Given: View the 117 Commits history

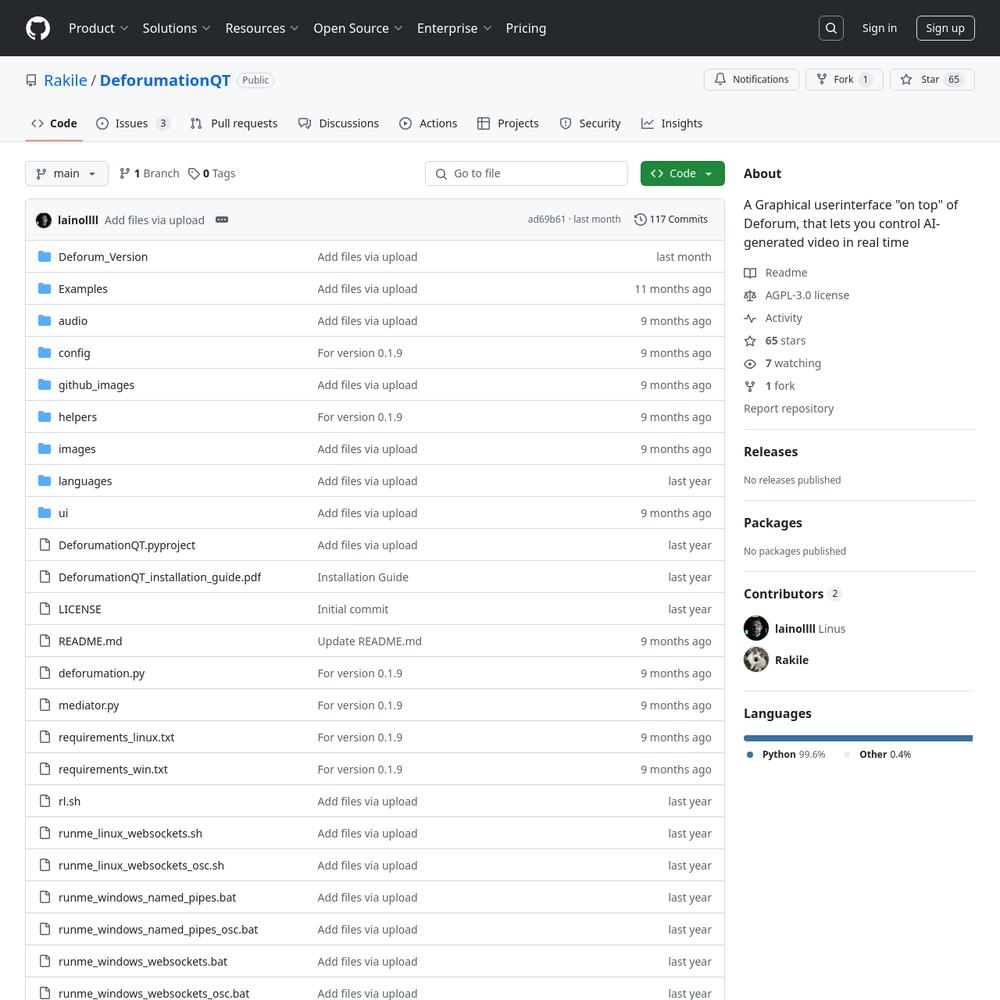Looking at the screenshot, I should 671,219.
